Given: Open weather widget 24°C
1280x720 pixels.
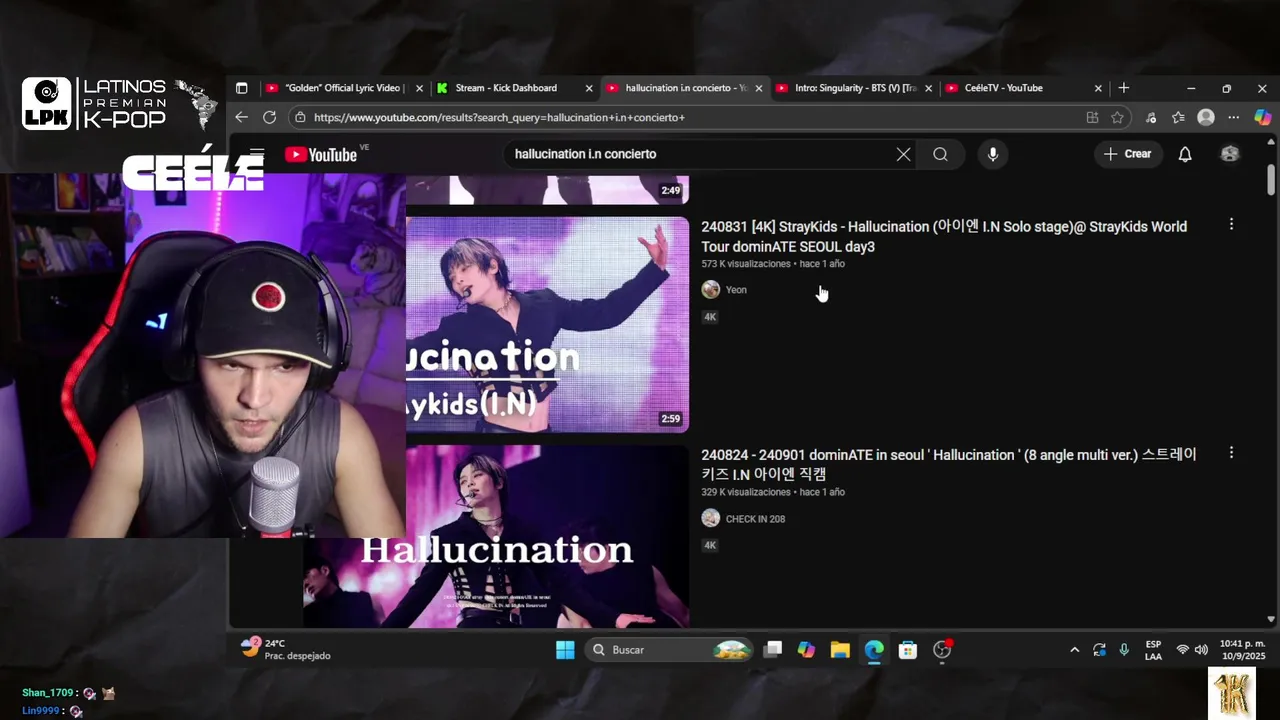Looking at the screenshot, I should [x=286, y=649].
